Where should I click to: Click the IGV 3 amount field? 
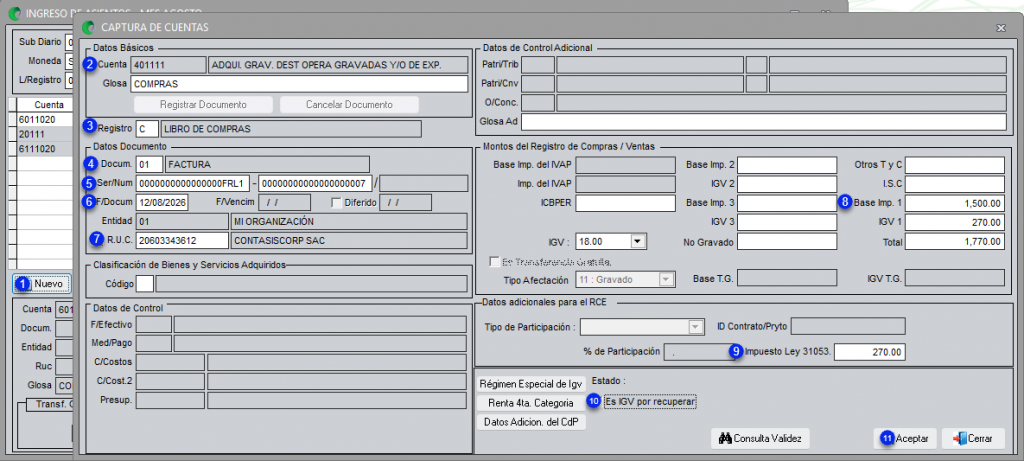[x=787, y=223]
